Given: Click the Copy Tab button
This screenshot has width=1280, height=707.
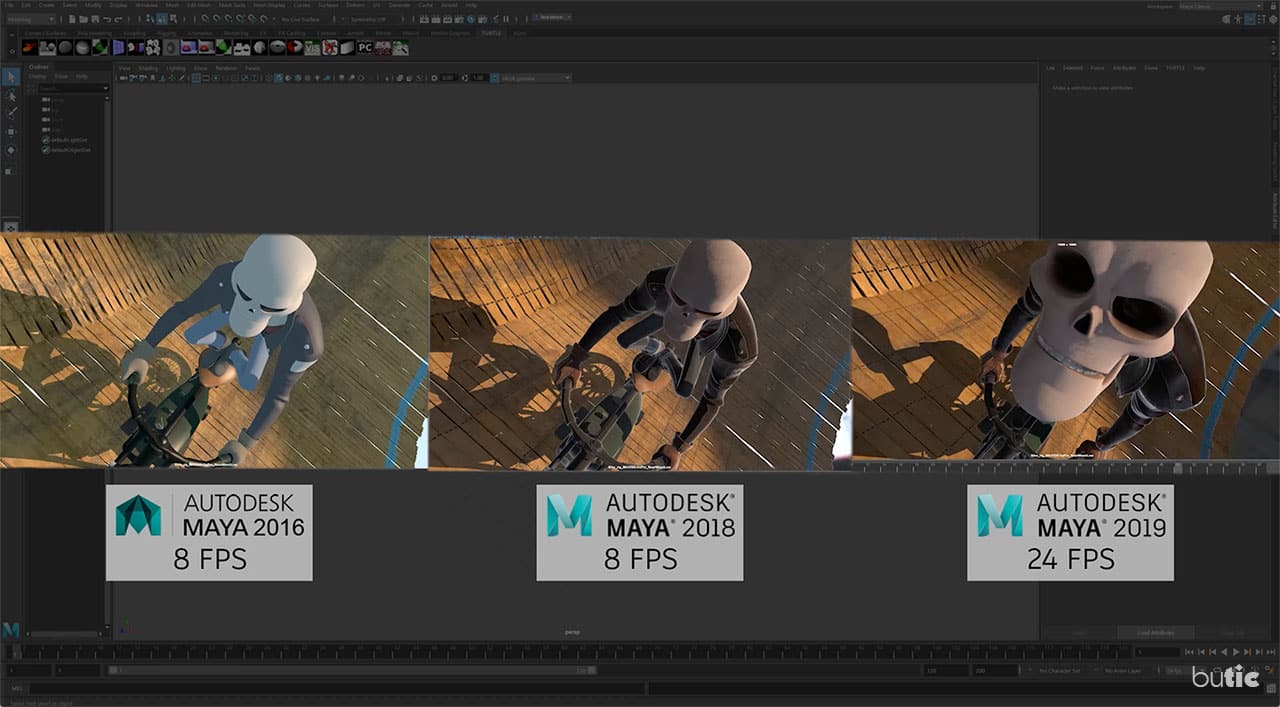Looking at the screenshot, I should [1234, 633].
